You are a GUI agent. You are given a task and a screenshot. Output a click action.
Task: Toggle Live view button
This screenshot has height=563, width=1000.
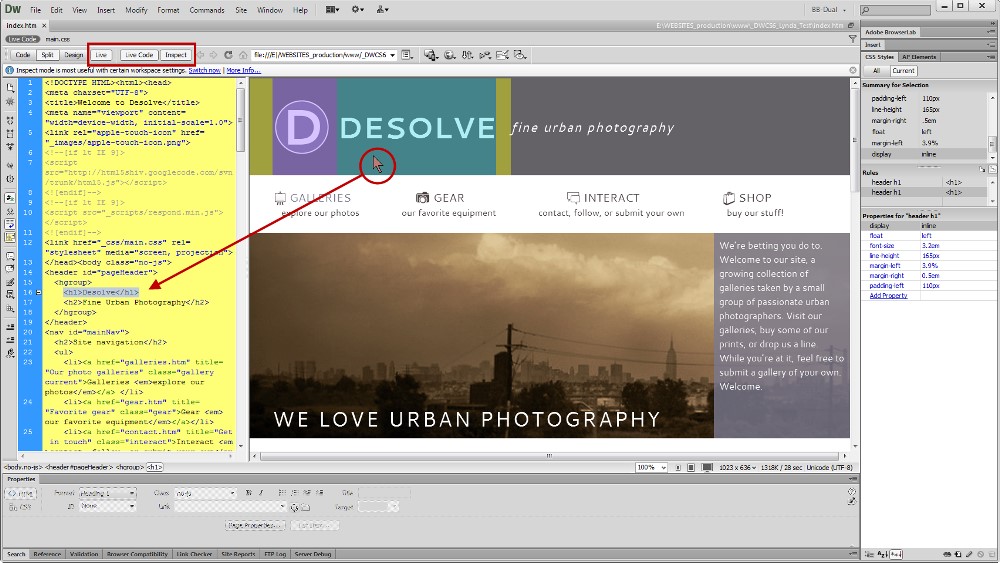[101, 55]
